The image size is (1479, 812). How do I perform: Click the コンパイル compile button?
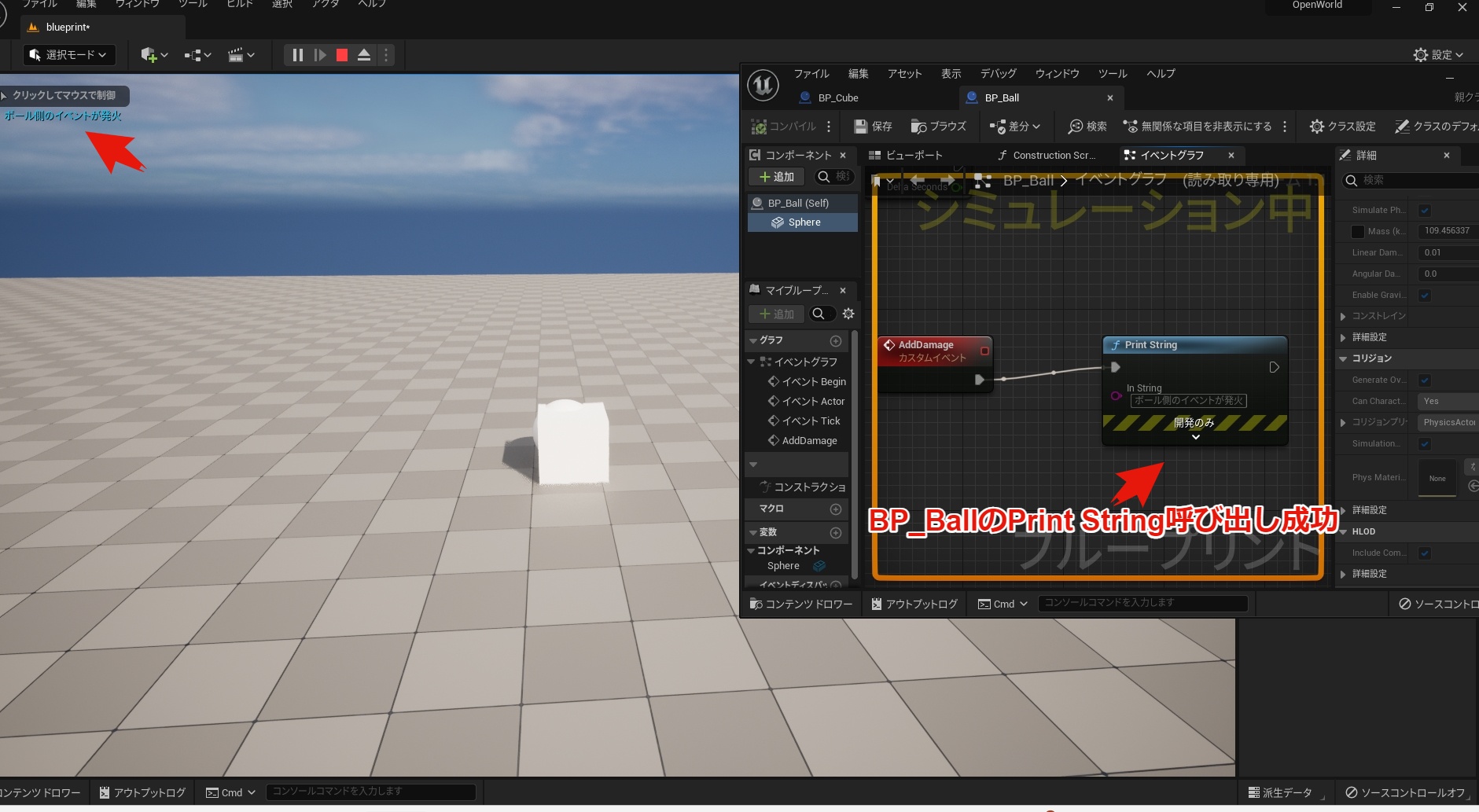(784, 127)
